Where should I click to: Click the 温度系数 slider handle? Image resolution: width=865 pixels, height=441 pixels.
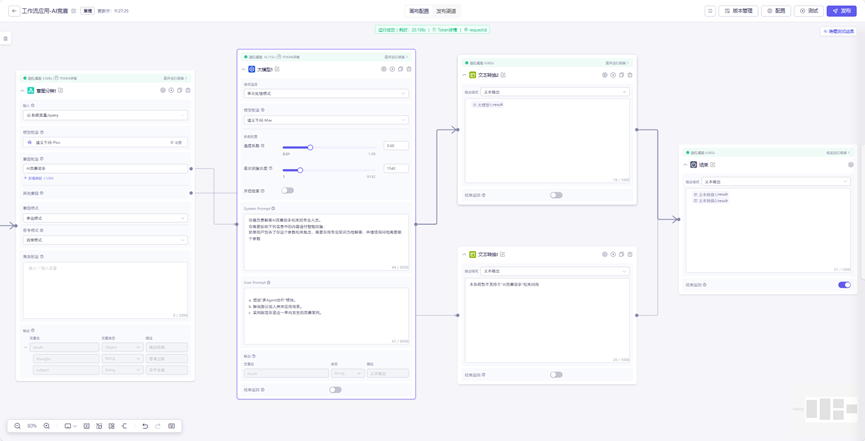pyautogui.click(x=310, y=147)
